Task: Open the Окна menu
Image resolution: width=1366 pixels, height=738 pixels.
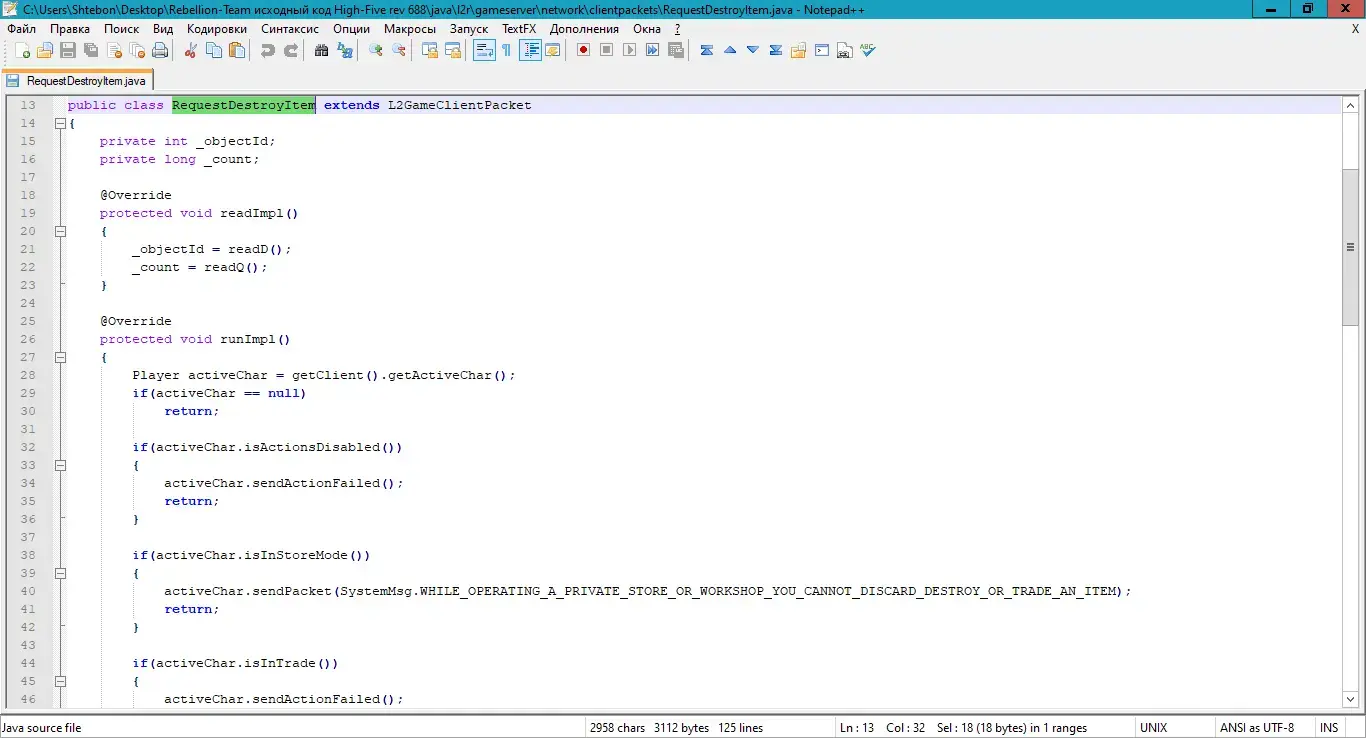Action: click(647, 29)
